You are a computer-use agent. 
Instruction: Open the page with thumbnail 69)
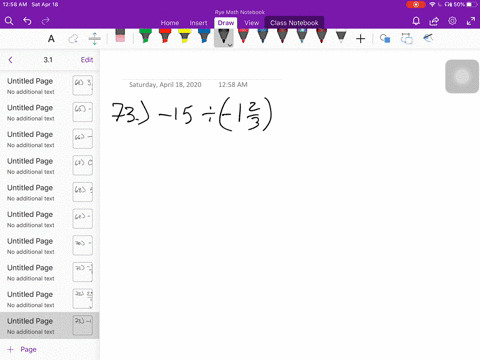[x=50, y=219]
